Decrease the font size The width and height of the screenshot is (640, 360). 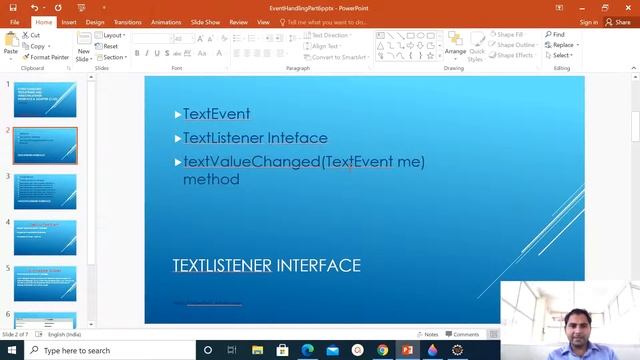coord(210,39)
